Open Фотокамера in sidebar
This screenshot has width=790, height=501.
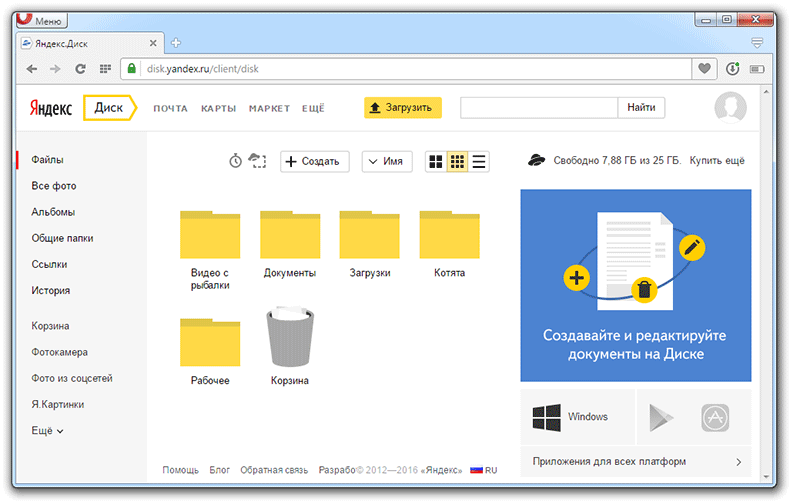[59, 352]
